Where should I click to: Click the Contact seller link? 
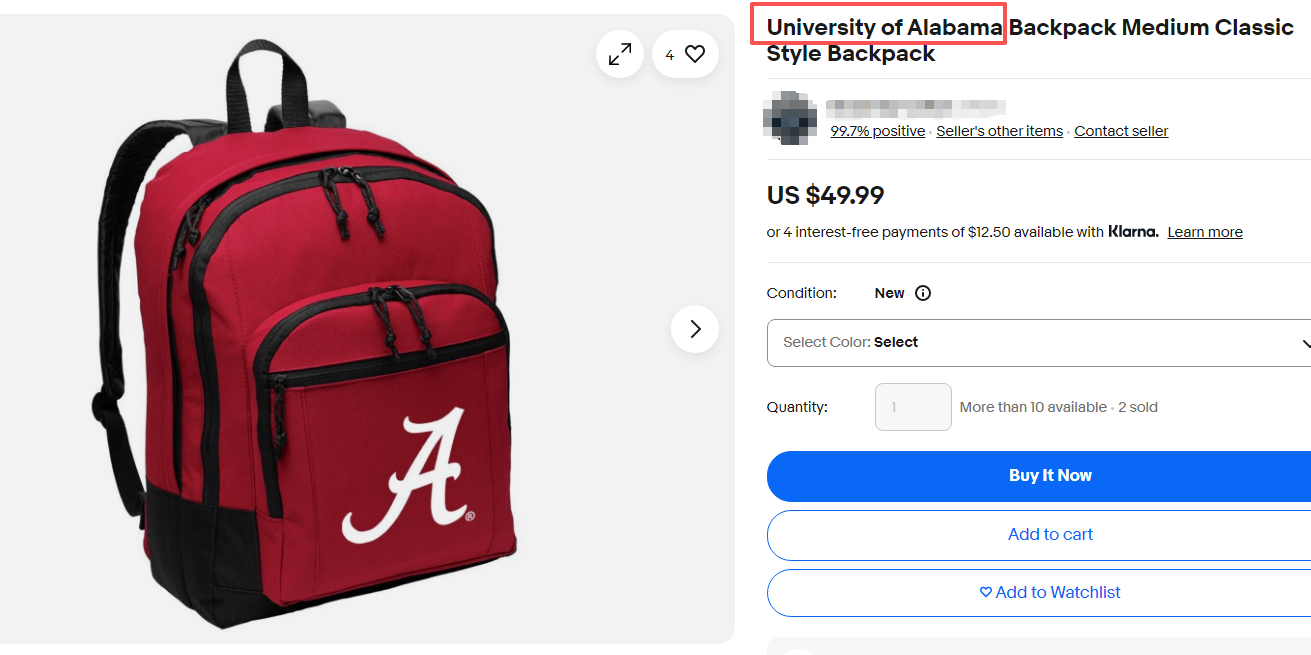tap(1121, 131)
